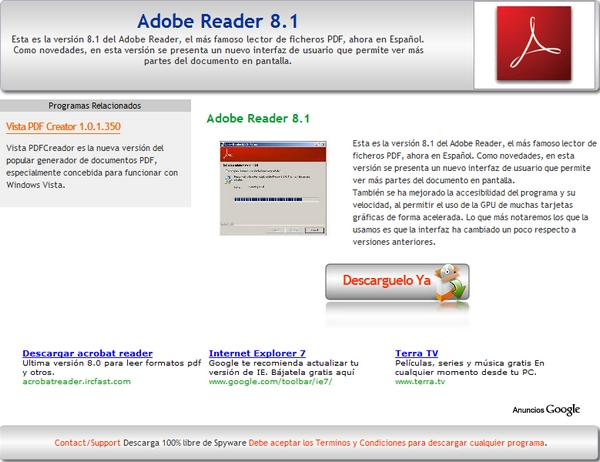Click the acrobatreader.ircfast.com URL
The width and height of the screenshot is (600, 462).
click(x=77, y=382)
